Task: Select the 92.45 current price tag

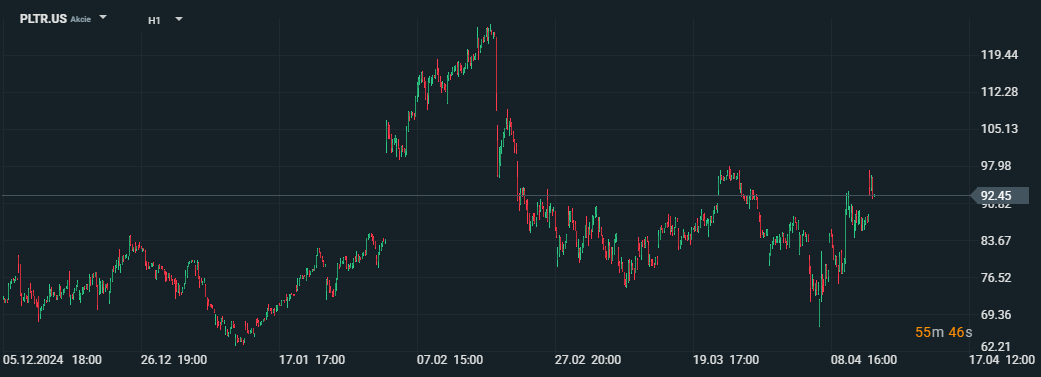Action: (x=995, y=195)
